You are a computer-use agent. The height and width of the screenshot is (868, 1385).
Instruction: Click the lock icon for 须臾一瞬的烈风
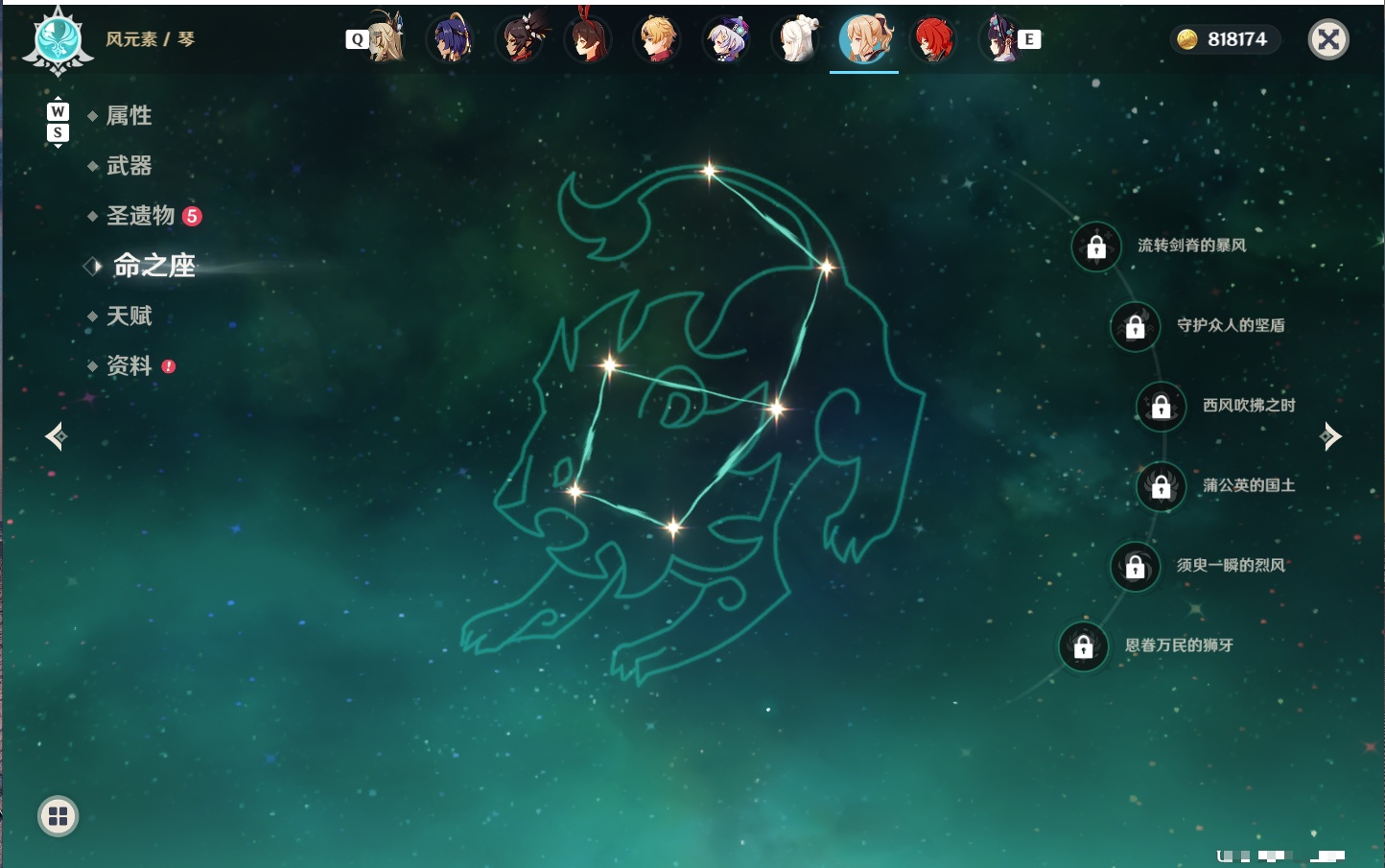pos(1136,567)
